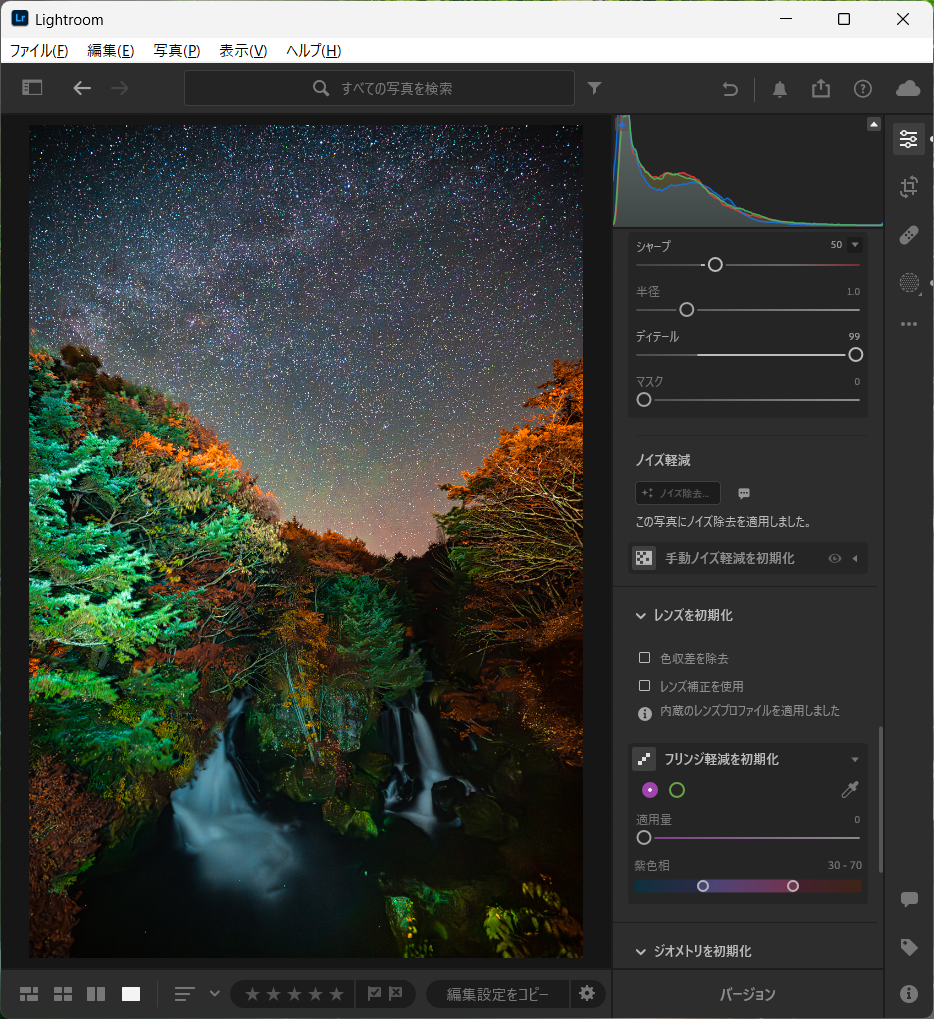Image resolution: width=934 pixels, height=1019 pixels.
Task: Click the ディテール slider handle
Action: click(x=855, y=355)
